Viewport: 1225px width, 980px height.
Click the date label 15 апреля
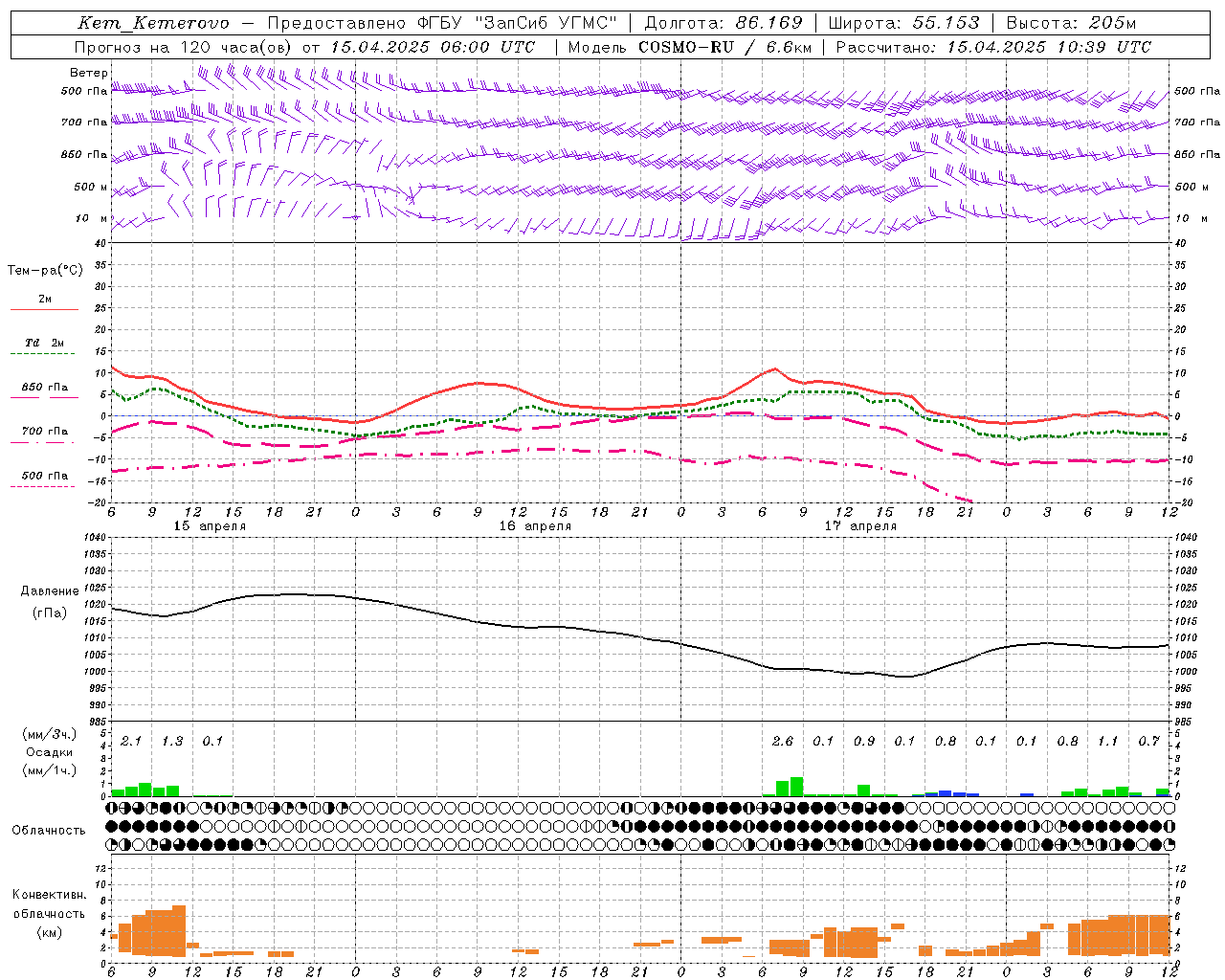click(210, 526)
